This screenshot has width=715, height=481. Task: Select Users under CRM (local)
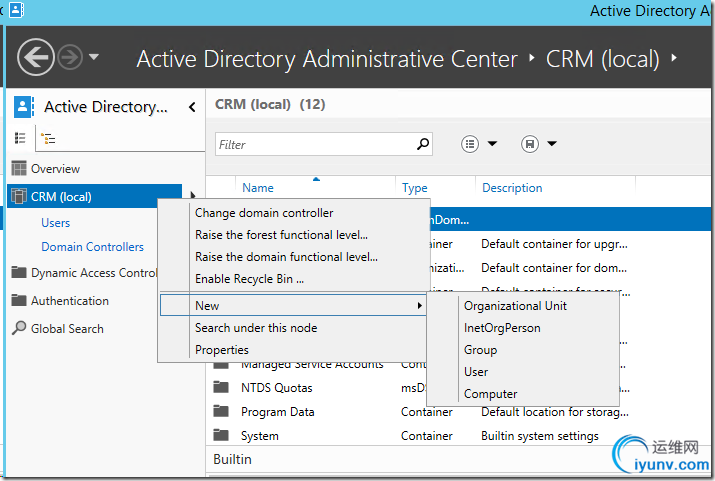tap(56, 223)
